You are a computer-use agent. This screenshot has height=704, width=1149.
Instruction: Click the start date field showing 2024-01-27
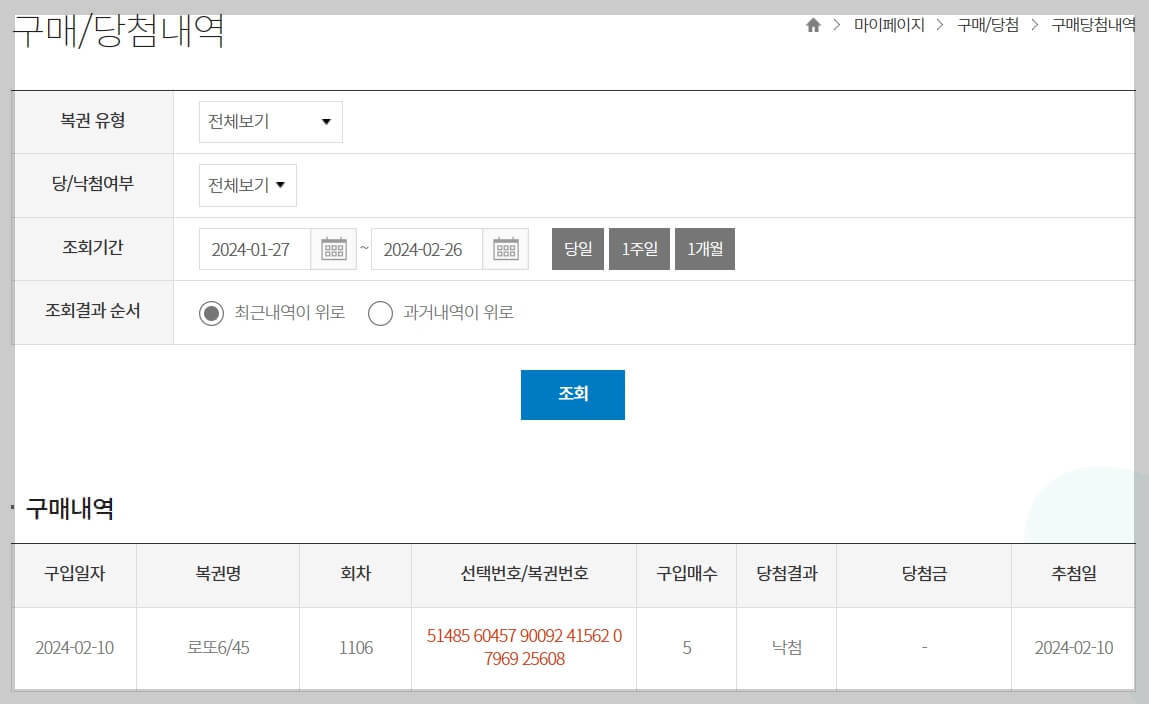click(250, 248)
